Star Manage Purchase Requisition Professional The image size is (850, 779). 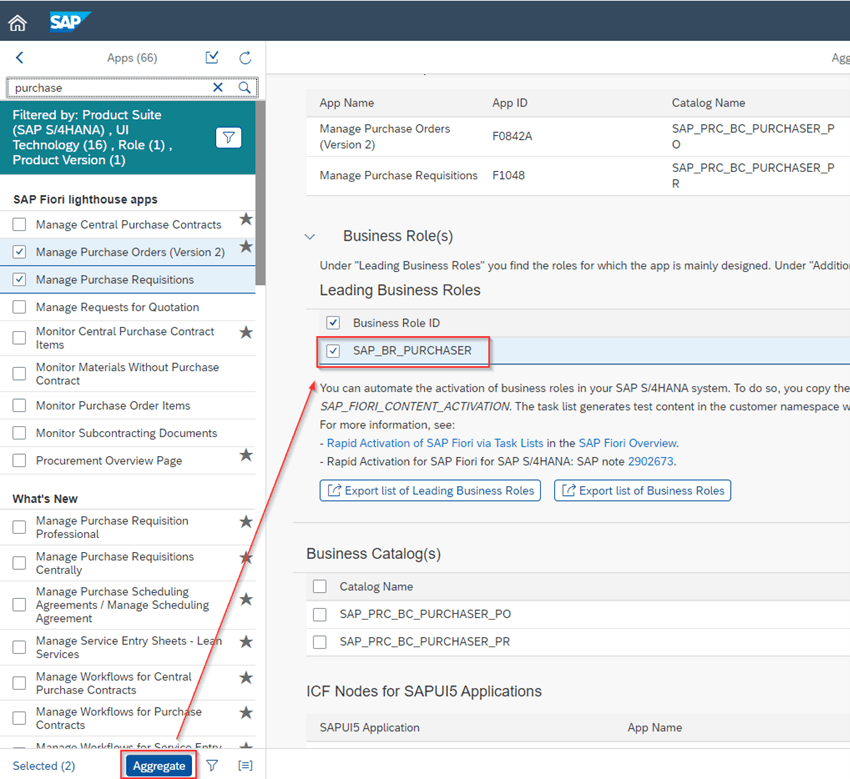point(246,522)
